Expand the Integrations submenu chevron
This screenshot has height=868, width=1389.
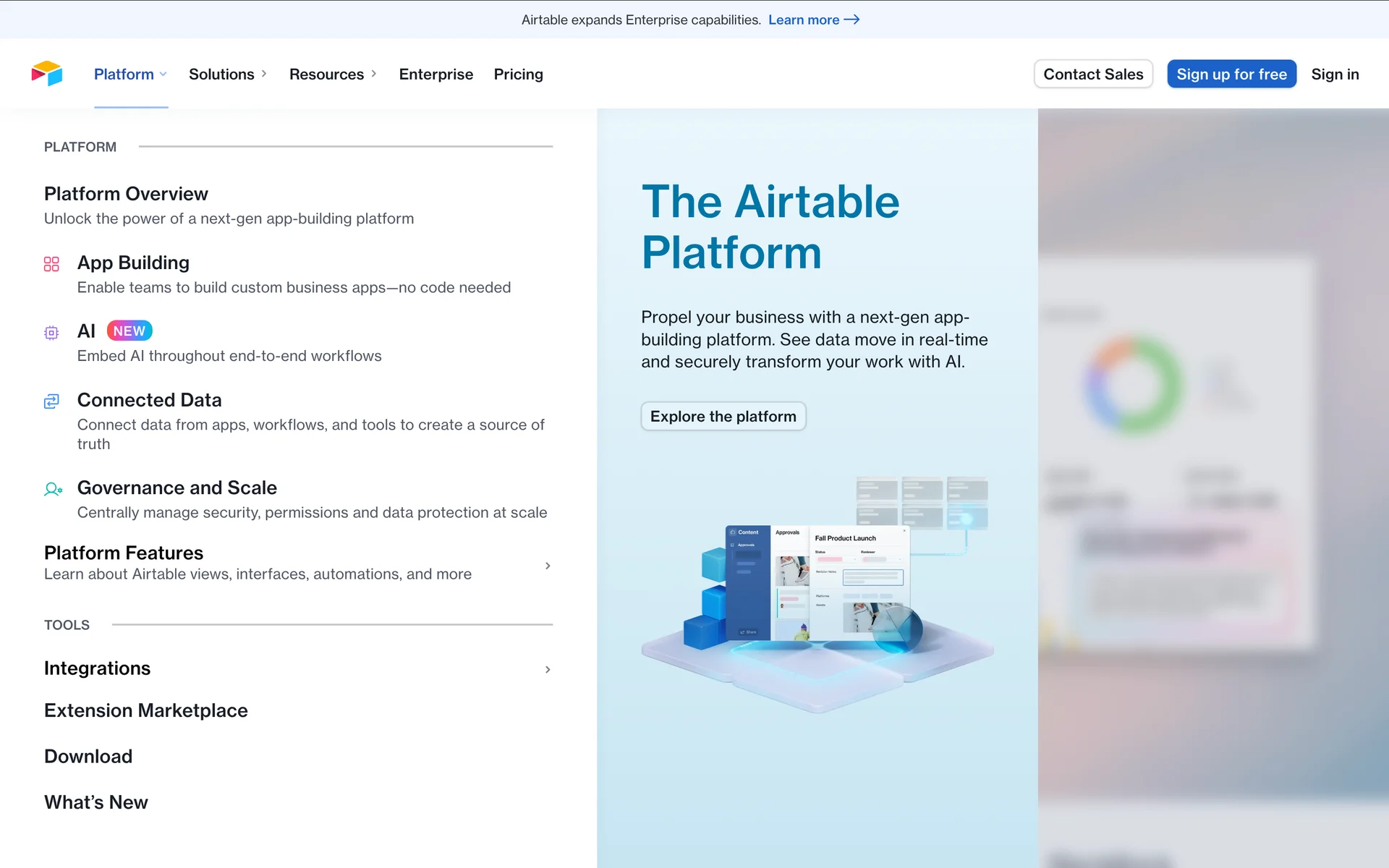coord(548,670)
